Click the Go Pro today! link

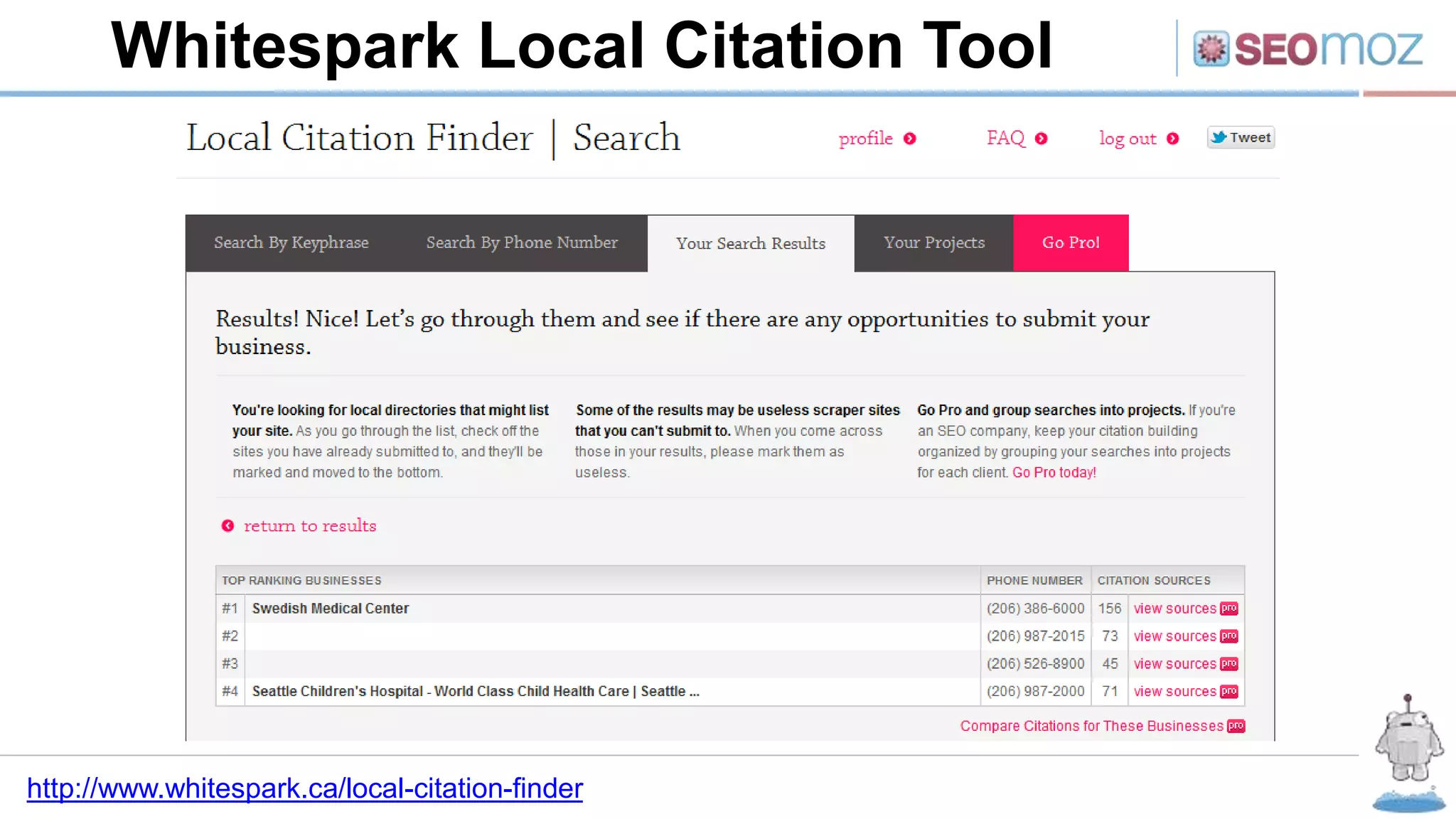pyautogui.click(x=1054, y=473)
